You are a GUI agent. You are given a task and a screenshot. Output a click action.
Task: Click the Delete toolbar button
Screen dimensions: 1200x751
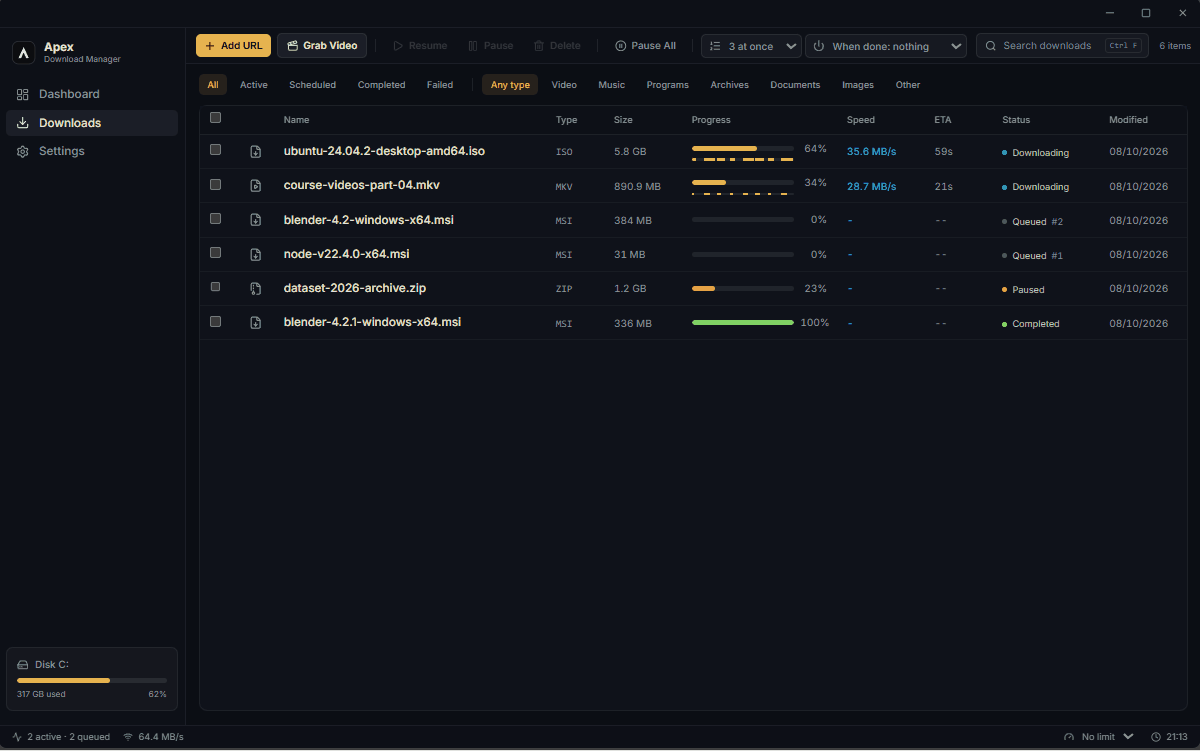click(x=557, y=46)
